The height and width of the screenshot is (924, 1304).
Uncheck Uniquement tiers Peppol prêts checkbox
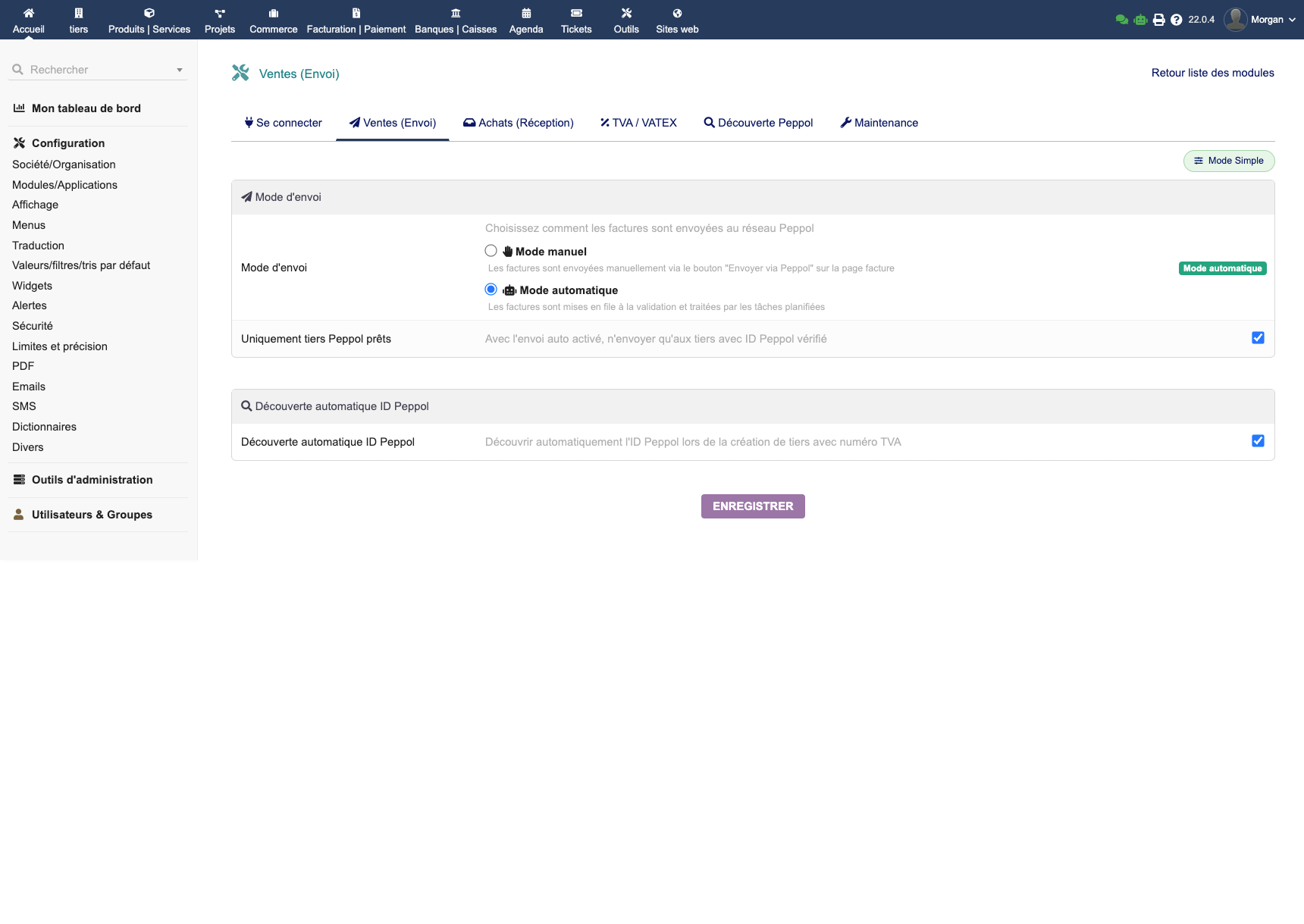[1258, 338]
